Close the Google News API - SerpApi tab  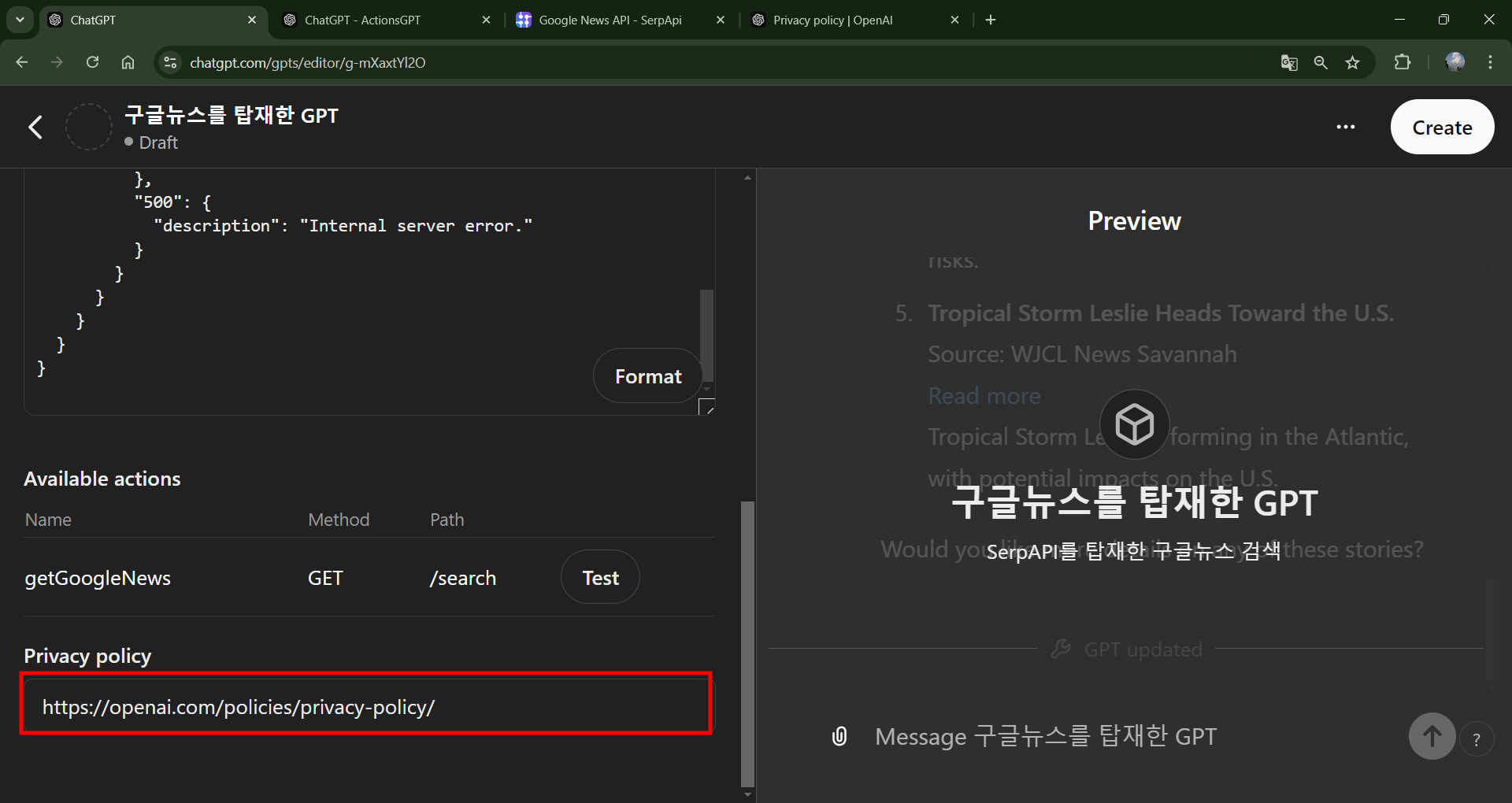click(720, 20)
